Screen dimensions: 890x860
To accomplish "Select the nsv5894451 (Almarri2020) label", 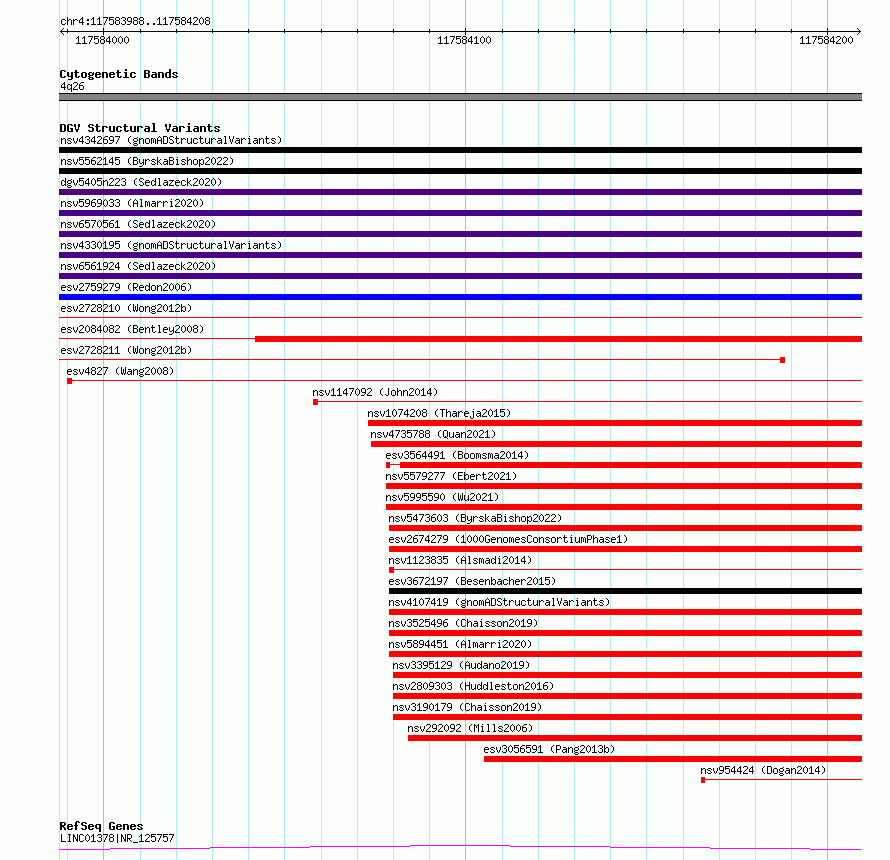I will tap(460, 644).
